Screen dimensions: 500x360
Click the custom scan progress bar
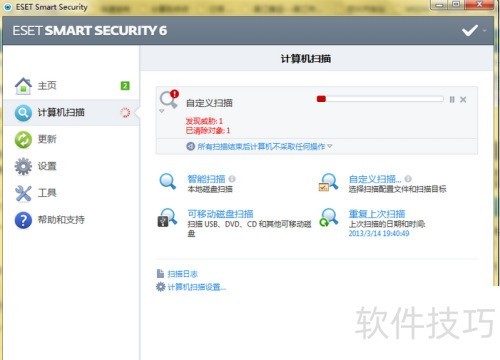point(380,99)
